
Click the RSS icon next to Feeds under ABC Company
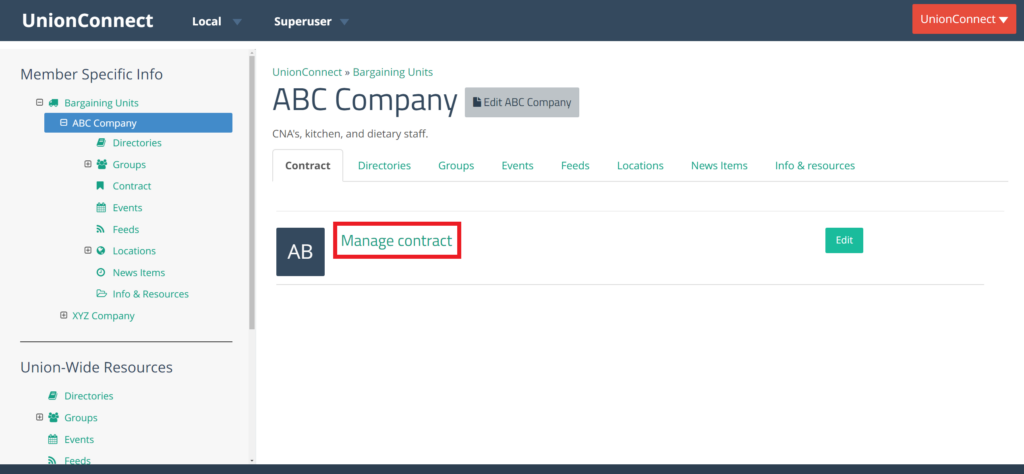tap(101, 229)
